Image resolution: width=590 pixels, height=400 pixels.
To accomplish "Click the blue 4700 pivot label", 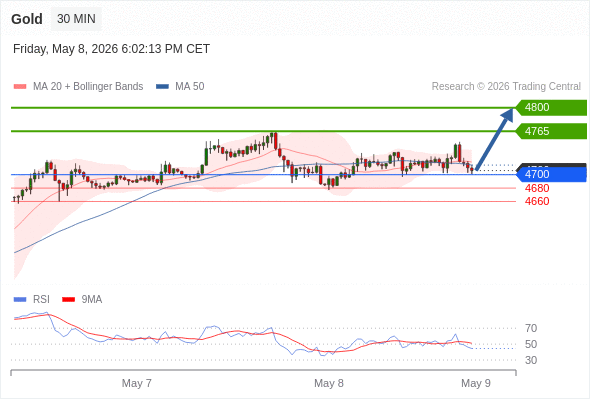I will (x=551, y=174).
